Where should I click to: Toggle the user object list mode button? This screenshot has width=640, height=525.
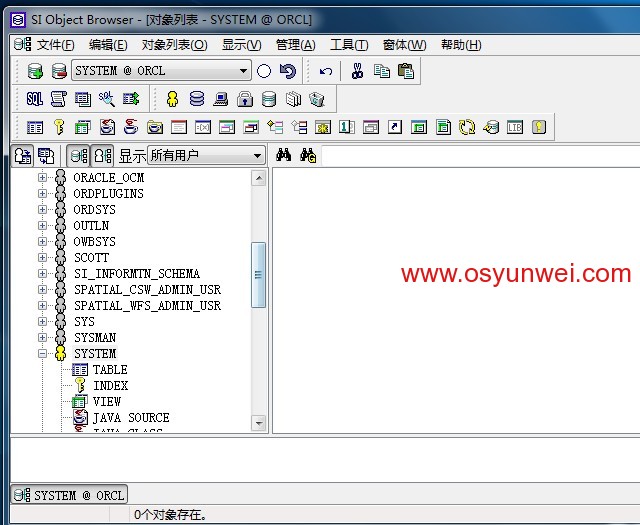[x=102, y=156]
